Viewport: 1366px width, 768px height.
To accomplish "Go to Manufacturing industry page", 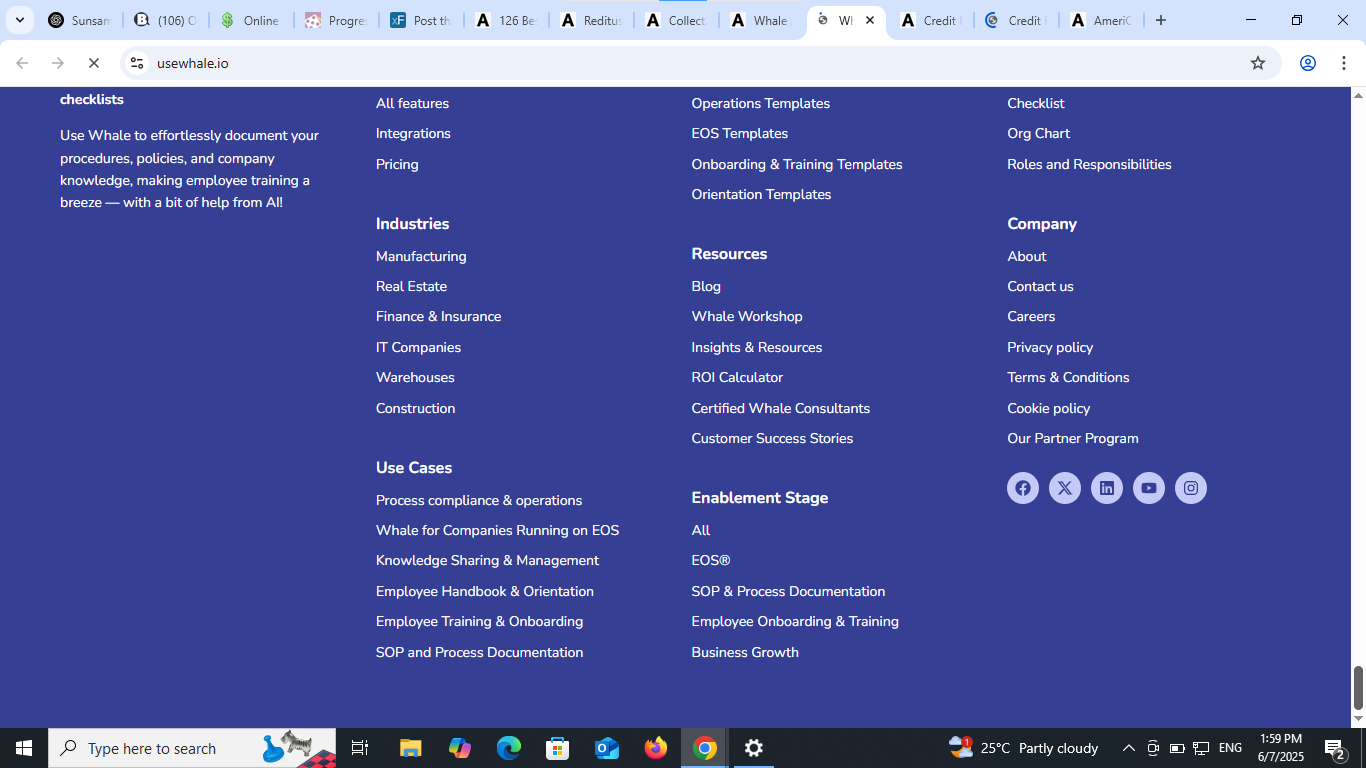I will pos(421,256).
